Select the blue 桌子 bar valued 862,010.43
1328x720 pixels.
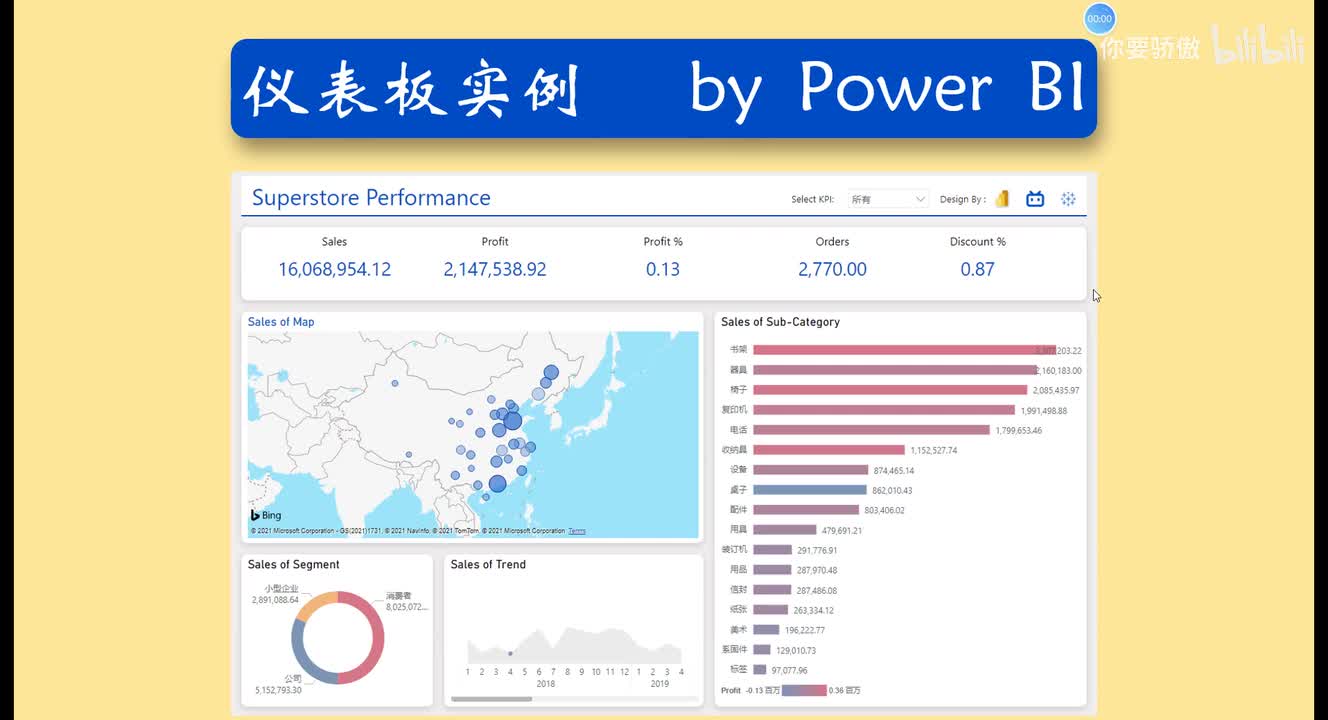tap(810, 490)
